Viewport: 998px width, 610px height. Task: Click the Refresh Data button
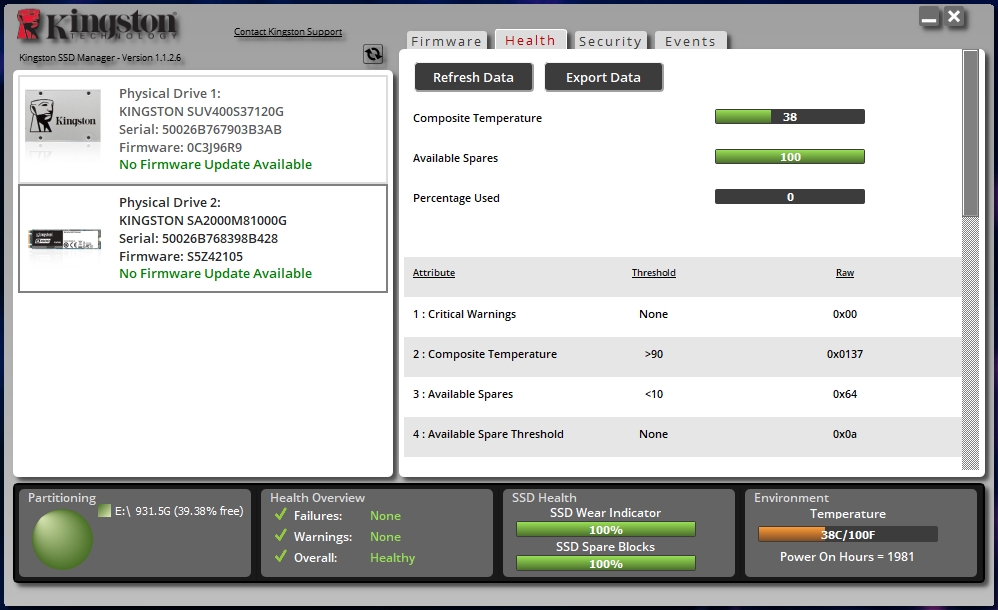click(x=473, y=77)
